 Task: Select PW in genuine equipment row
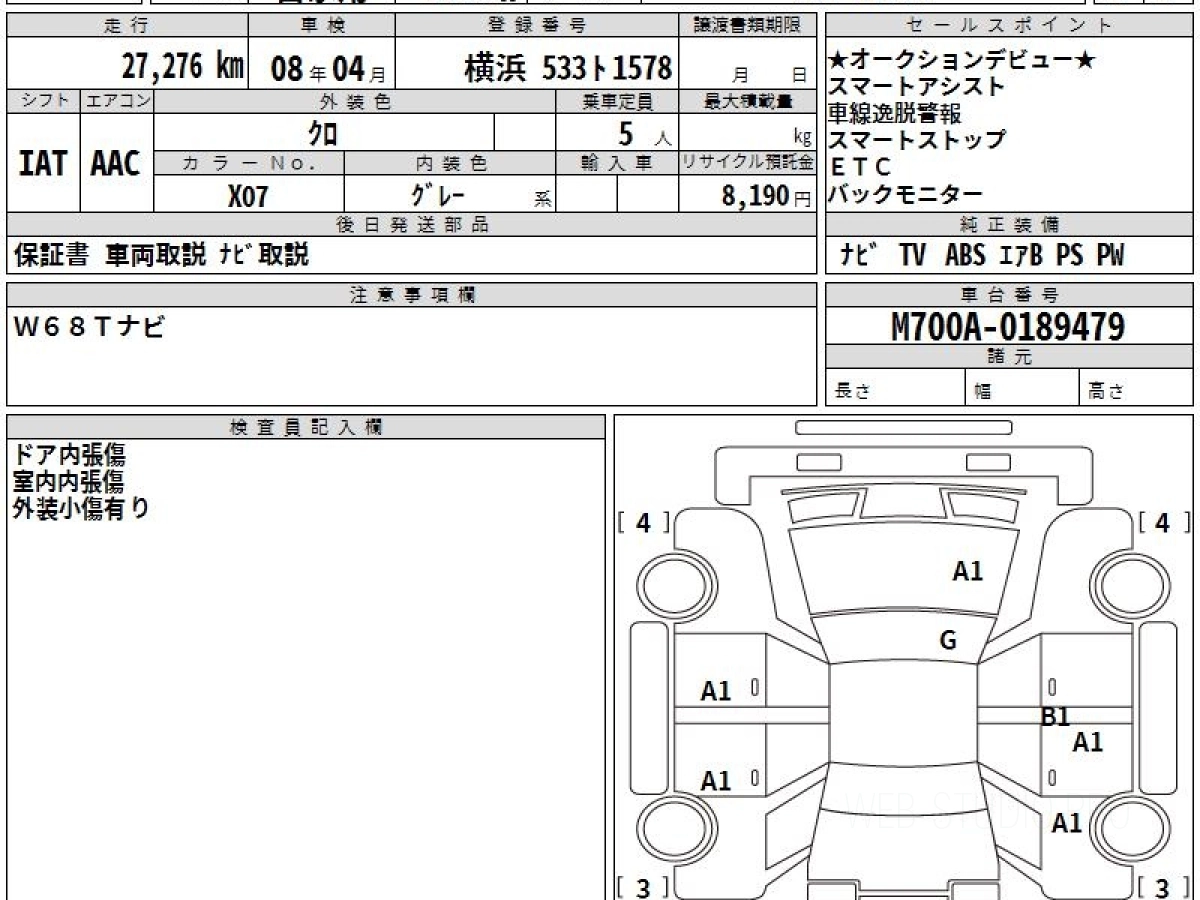1110,256
